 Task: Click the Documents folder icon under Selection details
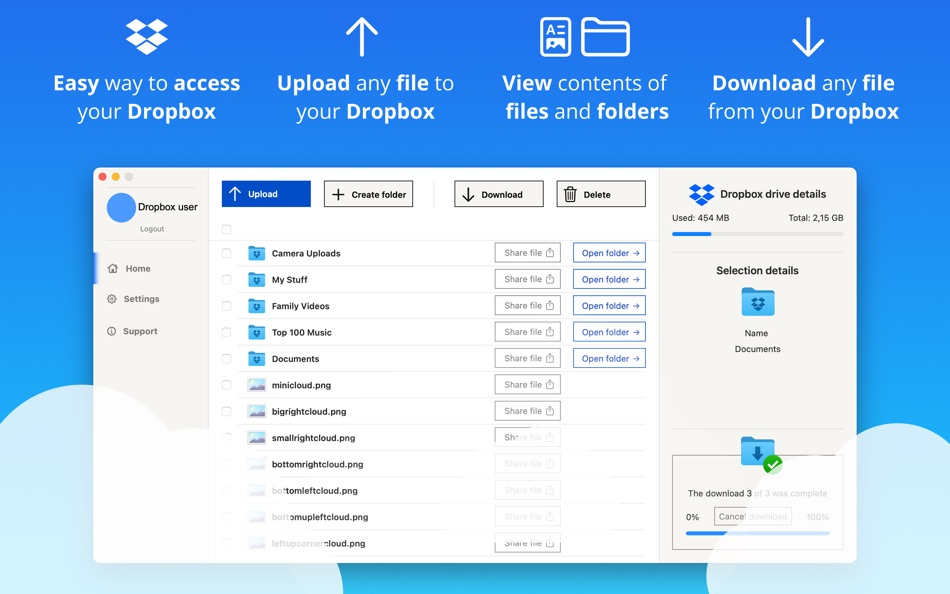(x=758, y=302)
